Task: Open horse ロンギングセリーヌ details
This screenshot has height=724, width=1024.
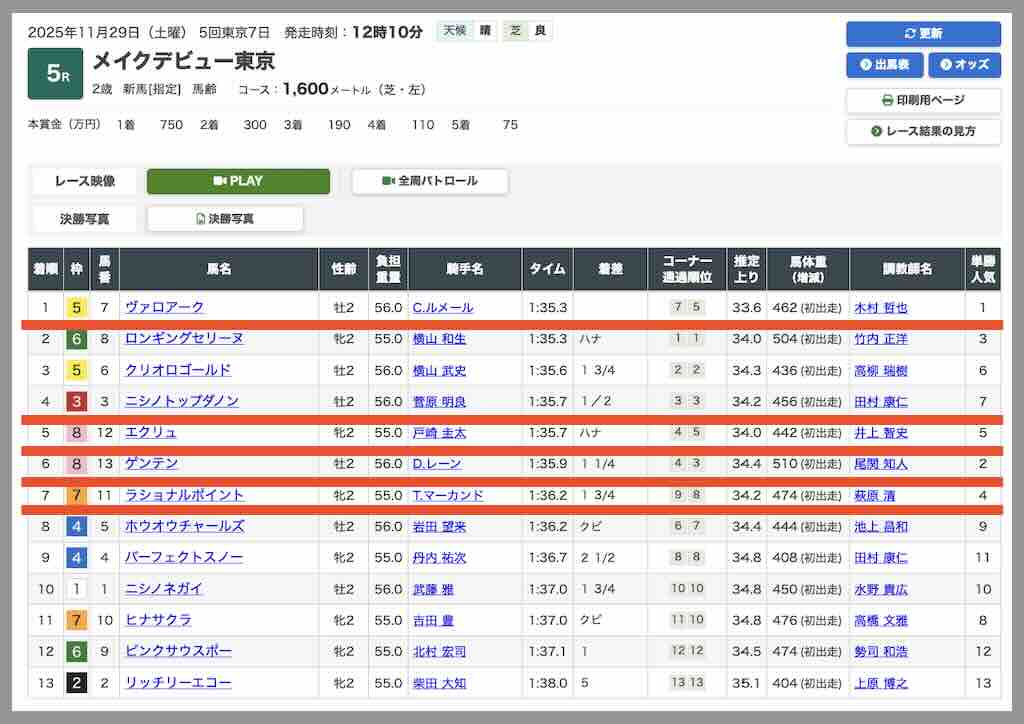Action: pos(183,339)
